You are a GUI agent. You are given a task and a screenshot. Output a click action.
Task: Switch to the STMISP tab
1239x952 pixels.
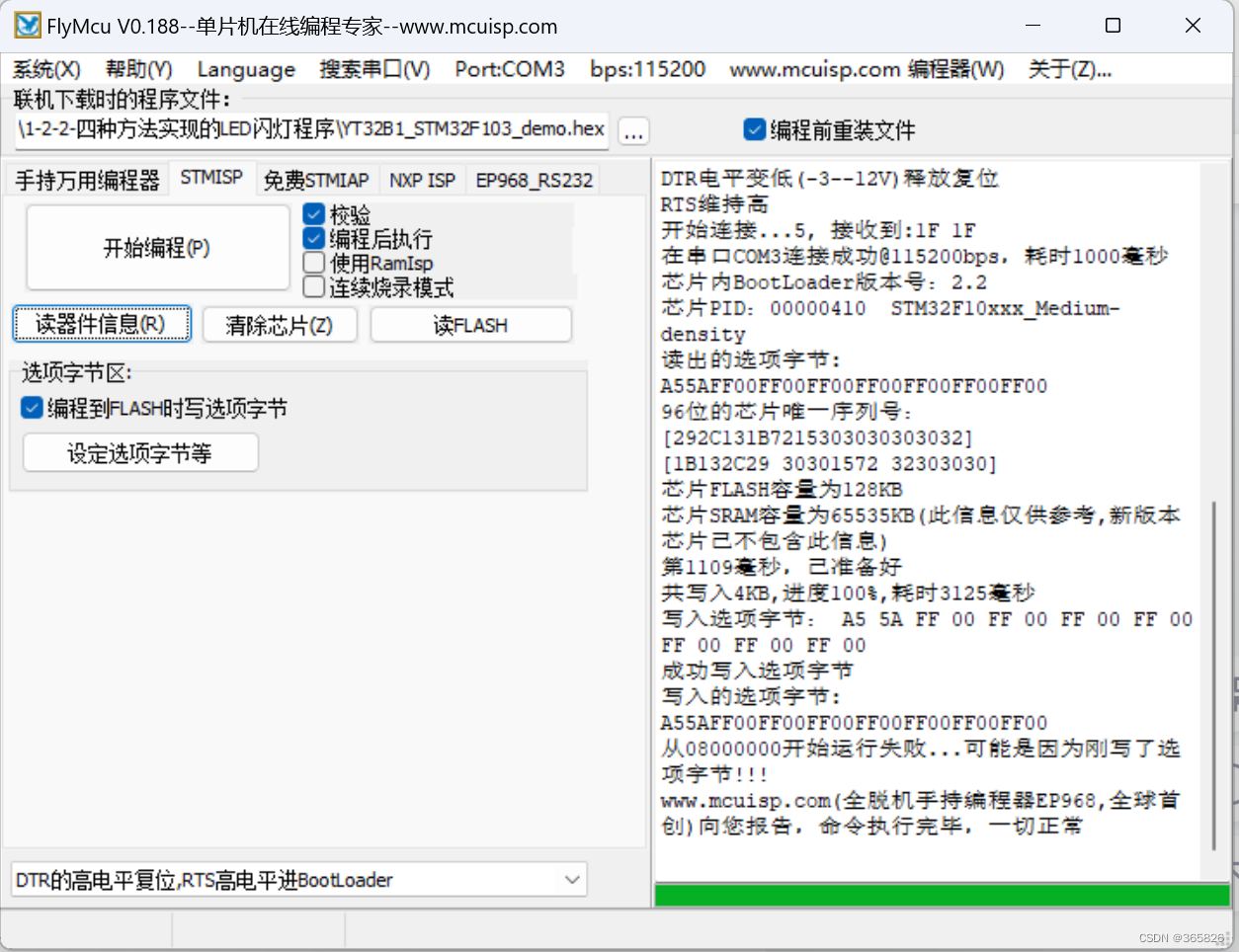point(211,178)
